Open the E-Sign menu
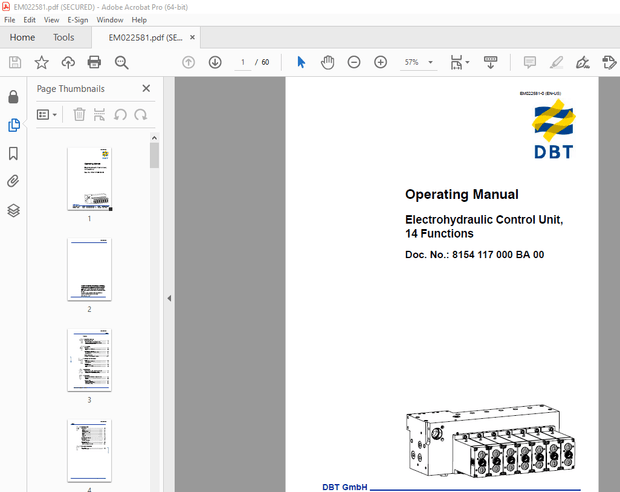Viewport: 620px width, 492px height. 78,20
